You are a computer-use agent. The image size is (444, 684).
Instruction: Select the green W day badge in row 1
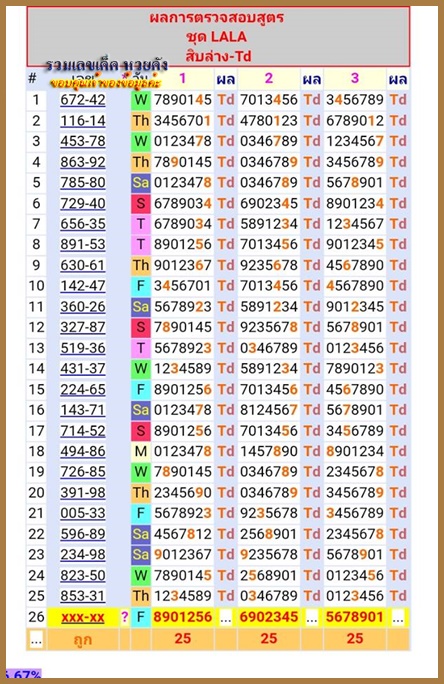click(141, 100)
